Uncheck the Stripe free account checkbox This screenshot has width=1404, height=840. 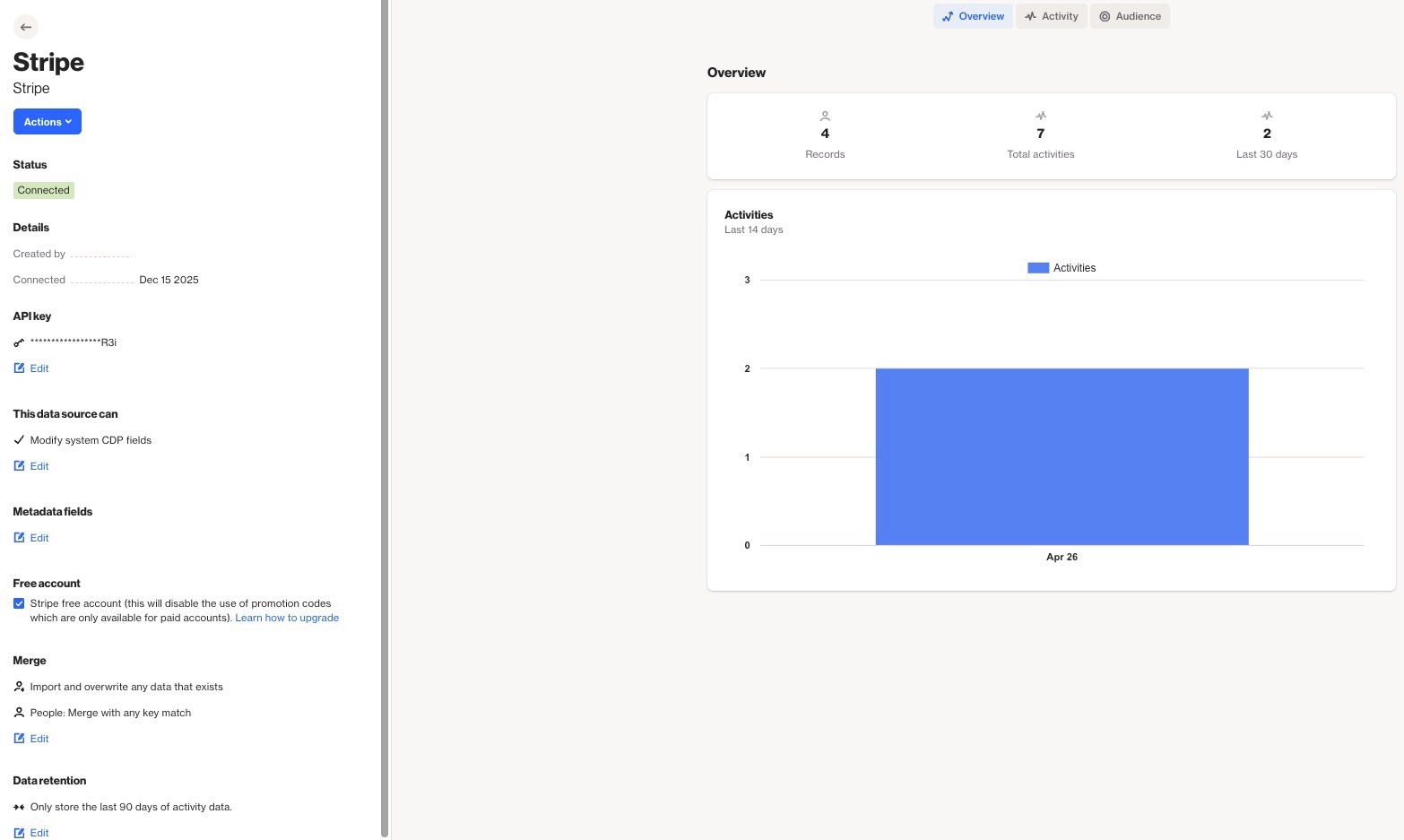pyautogui.click(x=19, y=603)
